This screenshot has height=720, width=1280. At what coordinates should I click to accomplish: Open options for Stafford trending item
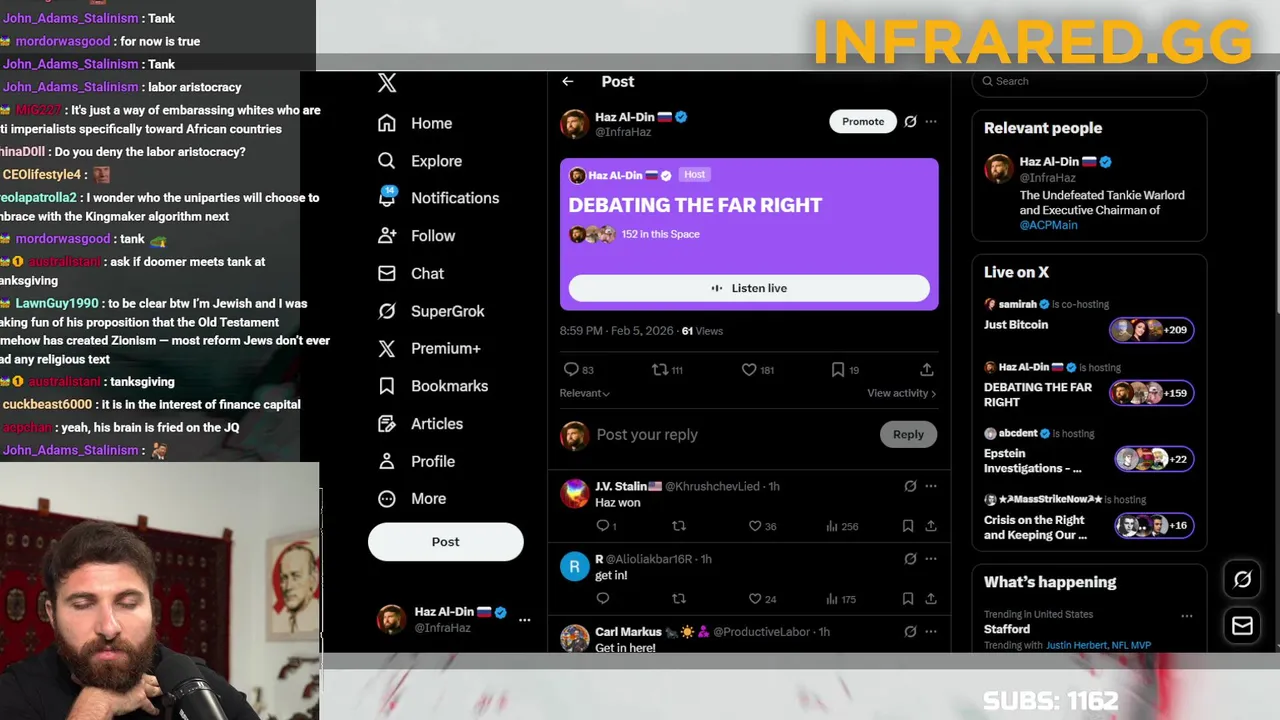click(1187, 616)
